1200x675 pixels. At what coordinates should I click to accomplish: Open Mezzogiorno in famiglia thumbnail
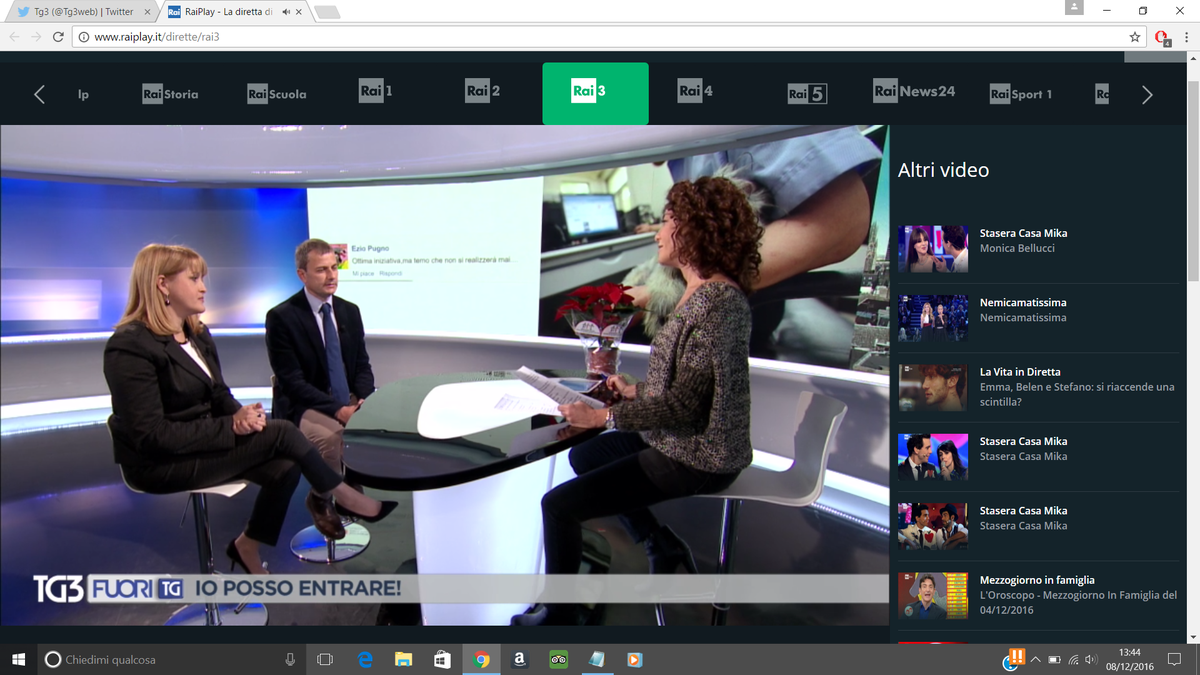[933, 596]
